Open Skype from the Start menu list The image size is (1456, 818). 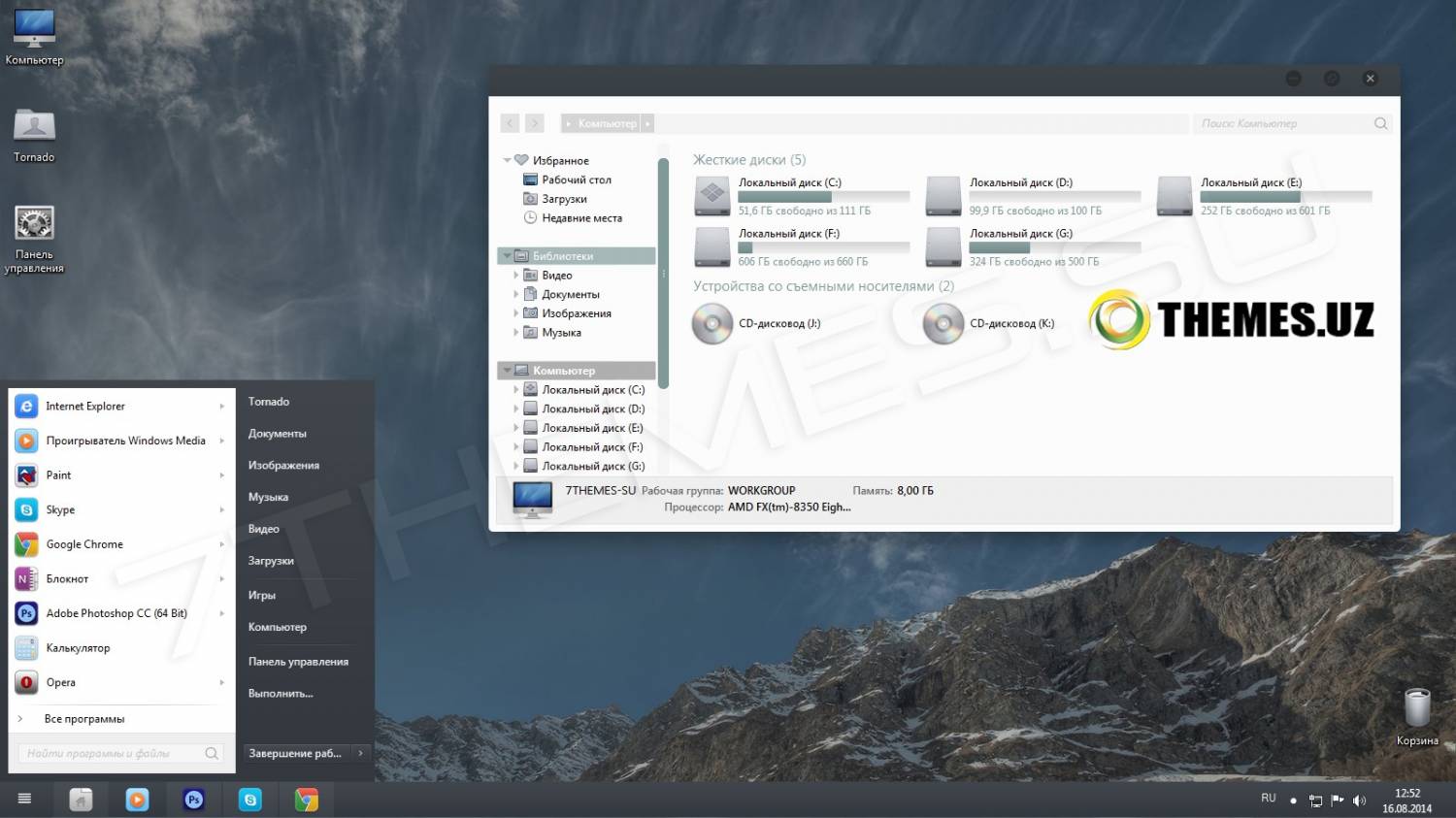tap(60, 509)
